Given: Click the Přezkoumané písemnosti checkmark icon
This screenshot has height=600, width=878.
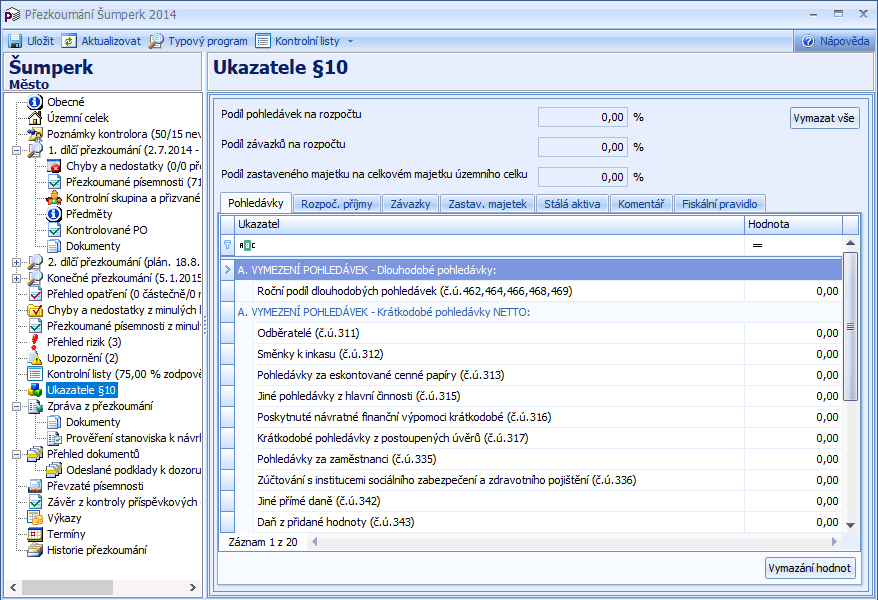Looking at the screenshot, I should point(54,182).
